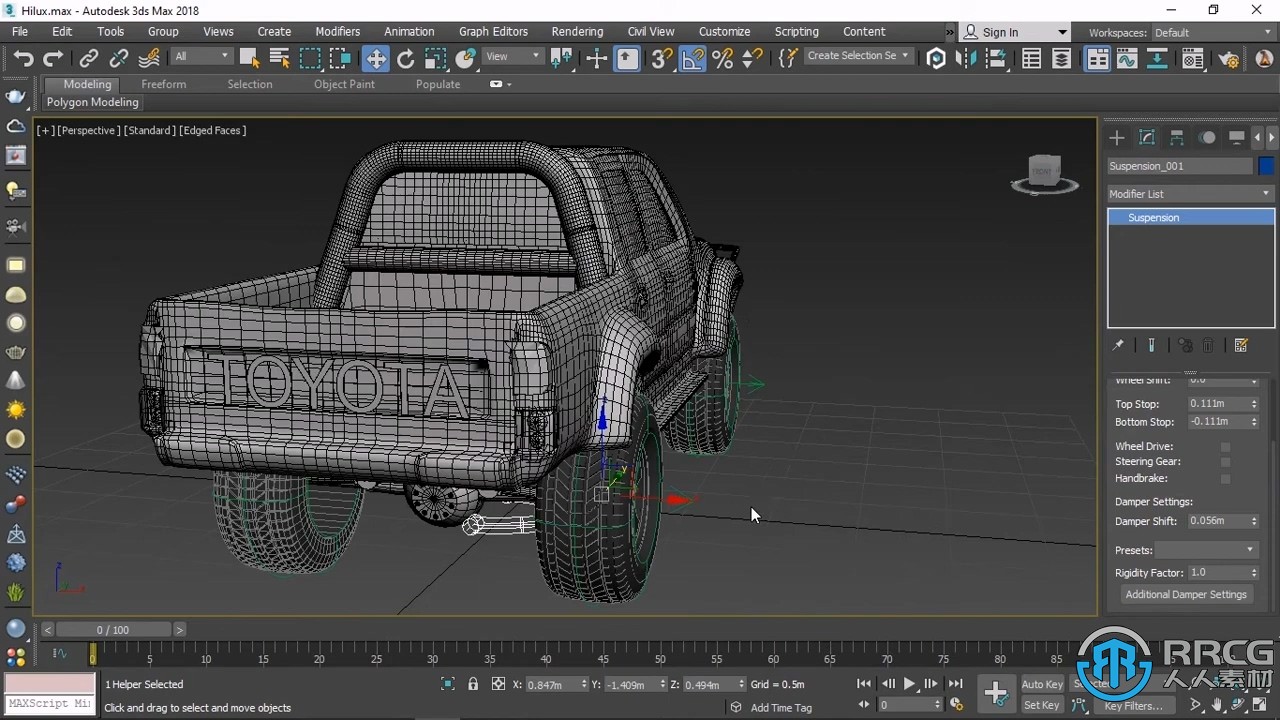
Task: Choose the Unlink Selection tool
Action: click(119, 58)
